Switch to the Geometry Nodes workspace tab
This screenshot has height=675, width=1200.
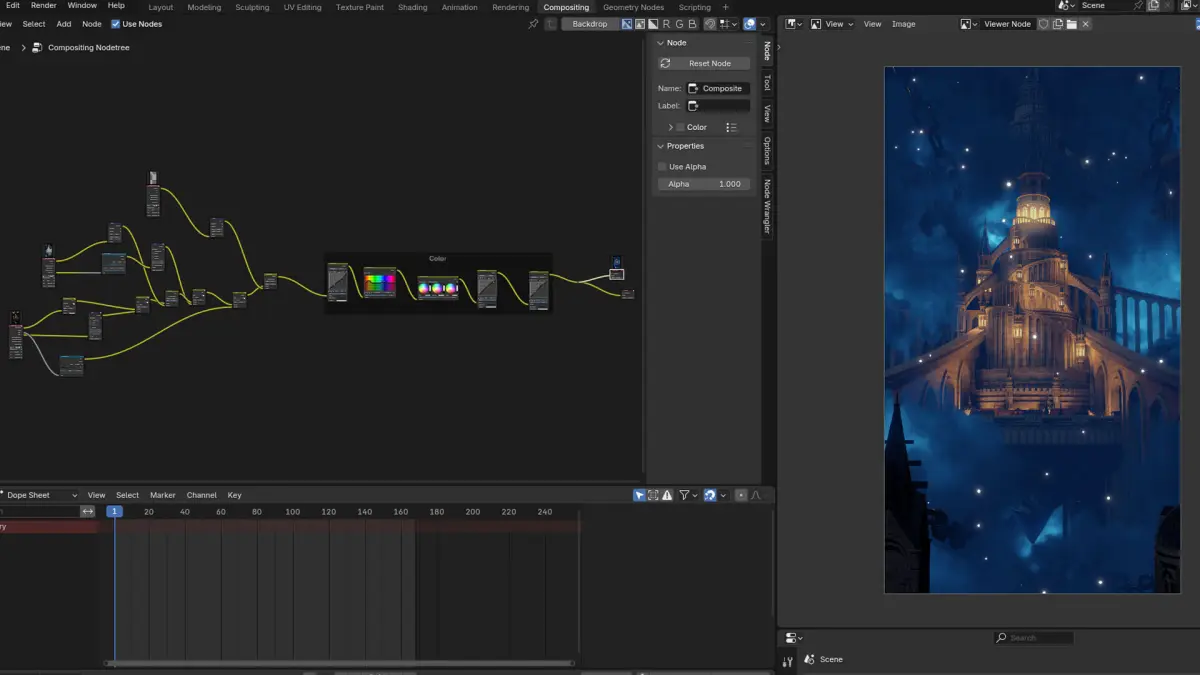tap(633, 7)
